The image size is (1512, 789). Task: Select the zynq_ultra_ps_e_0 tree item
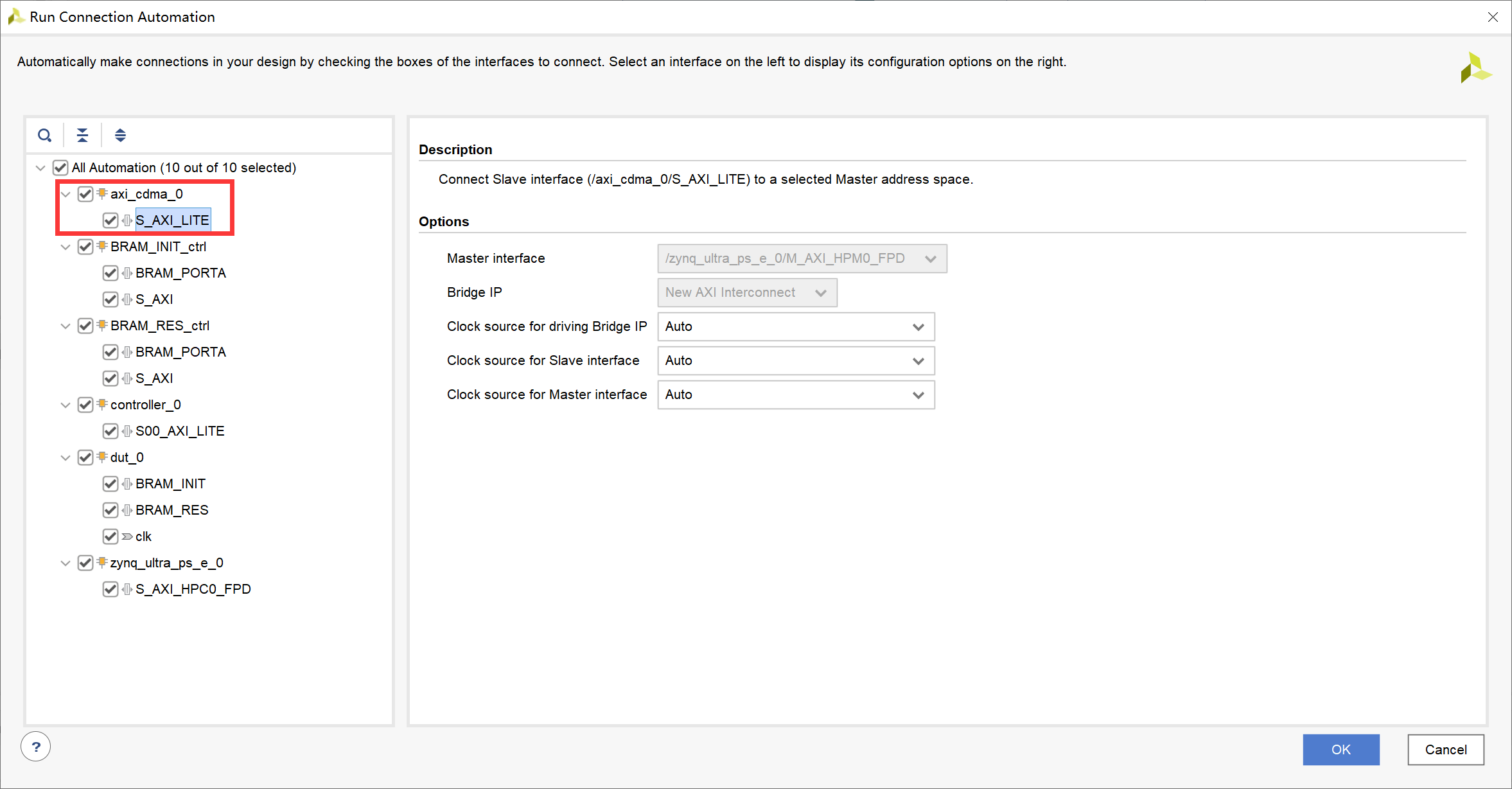click(x=167, y=563)
